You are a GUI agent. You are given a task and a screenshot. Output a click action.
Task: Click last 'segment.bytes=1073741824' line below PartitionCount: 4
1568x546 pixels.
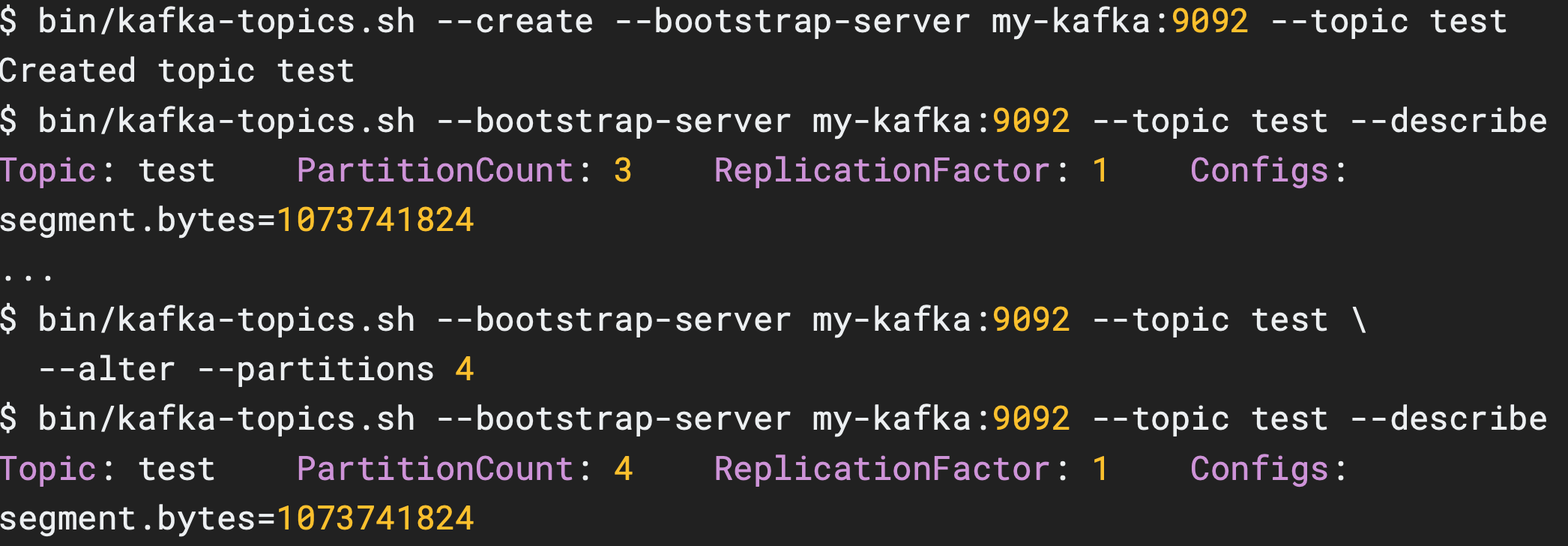point(237,519)
